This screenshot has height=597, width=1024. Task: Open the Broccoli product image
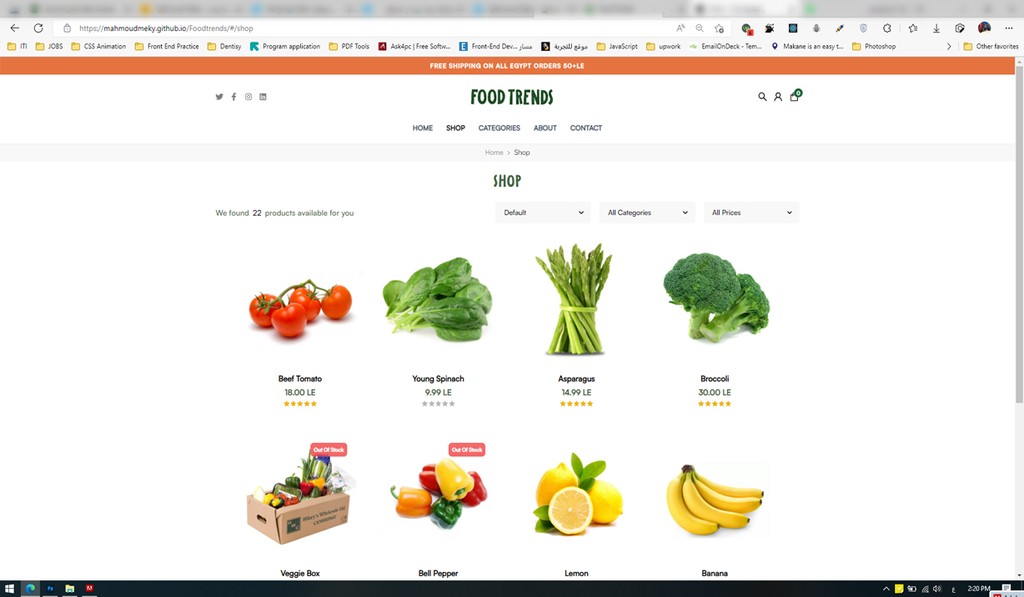pos(716,298)
